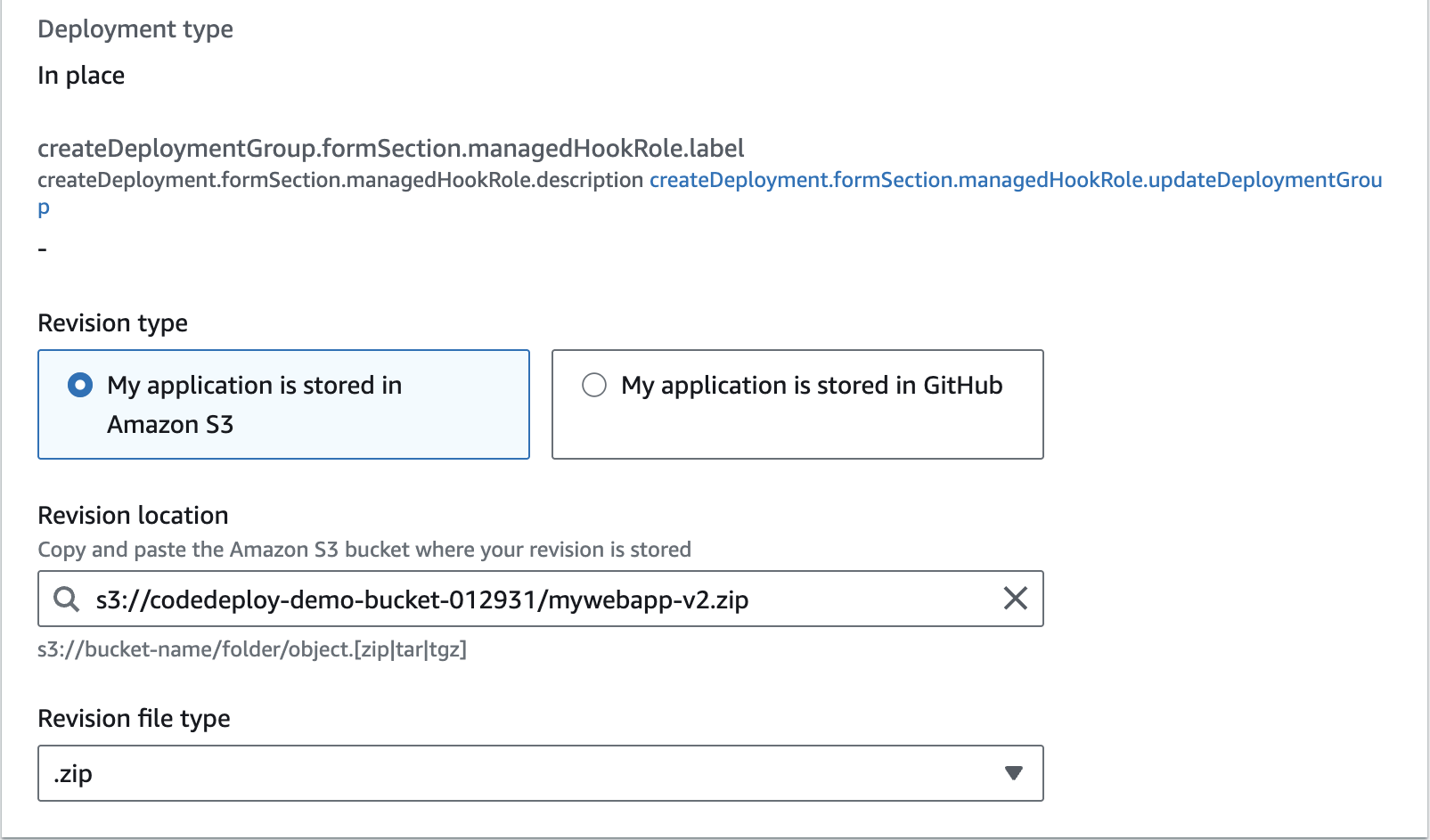Screen dimensions: 1430x840
Task: Click the 'In place' deployment value
Action: [x=81, y=75]
